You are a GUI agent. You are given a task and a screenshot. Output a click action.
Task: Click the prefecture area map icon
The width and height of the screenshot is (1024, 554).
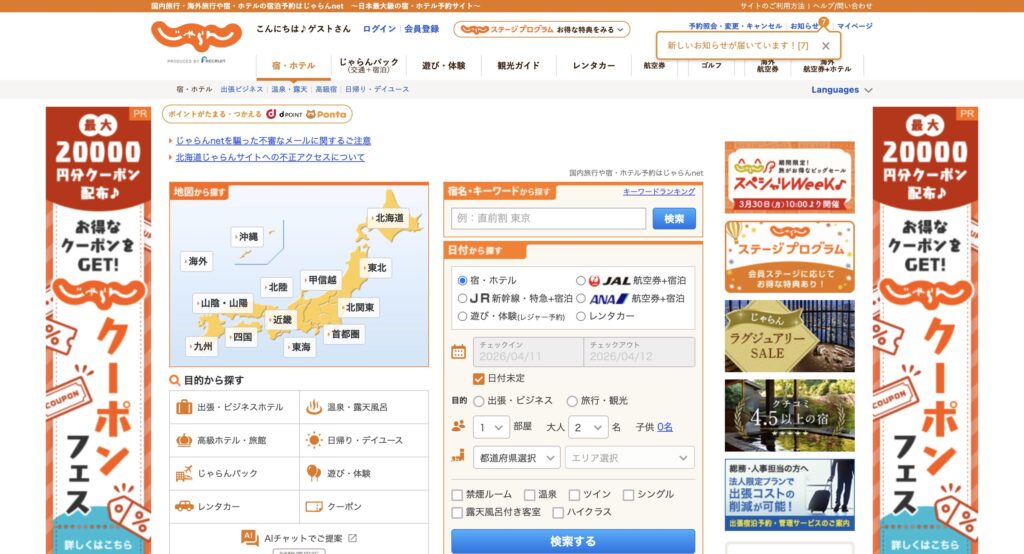[458, 456]
